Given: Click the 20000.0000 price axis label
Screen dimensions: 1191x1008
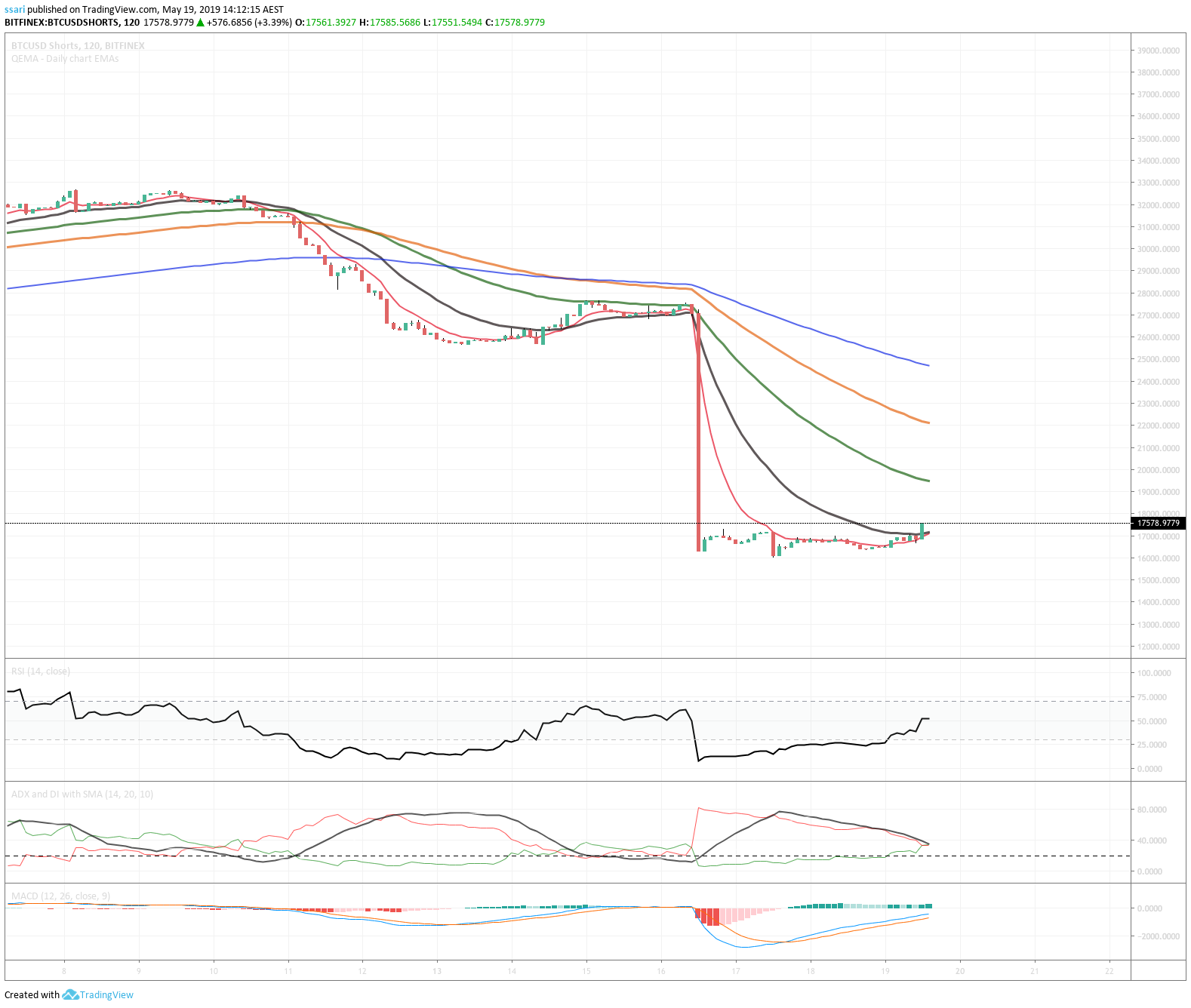Looking at the screenshot, I should pyautogui.click(x=1159, y=470).
